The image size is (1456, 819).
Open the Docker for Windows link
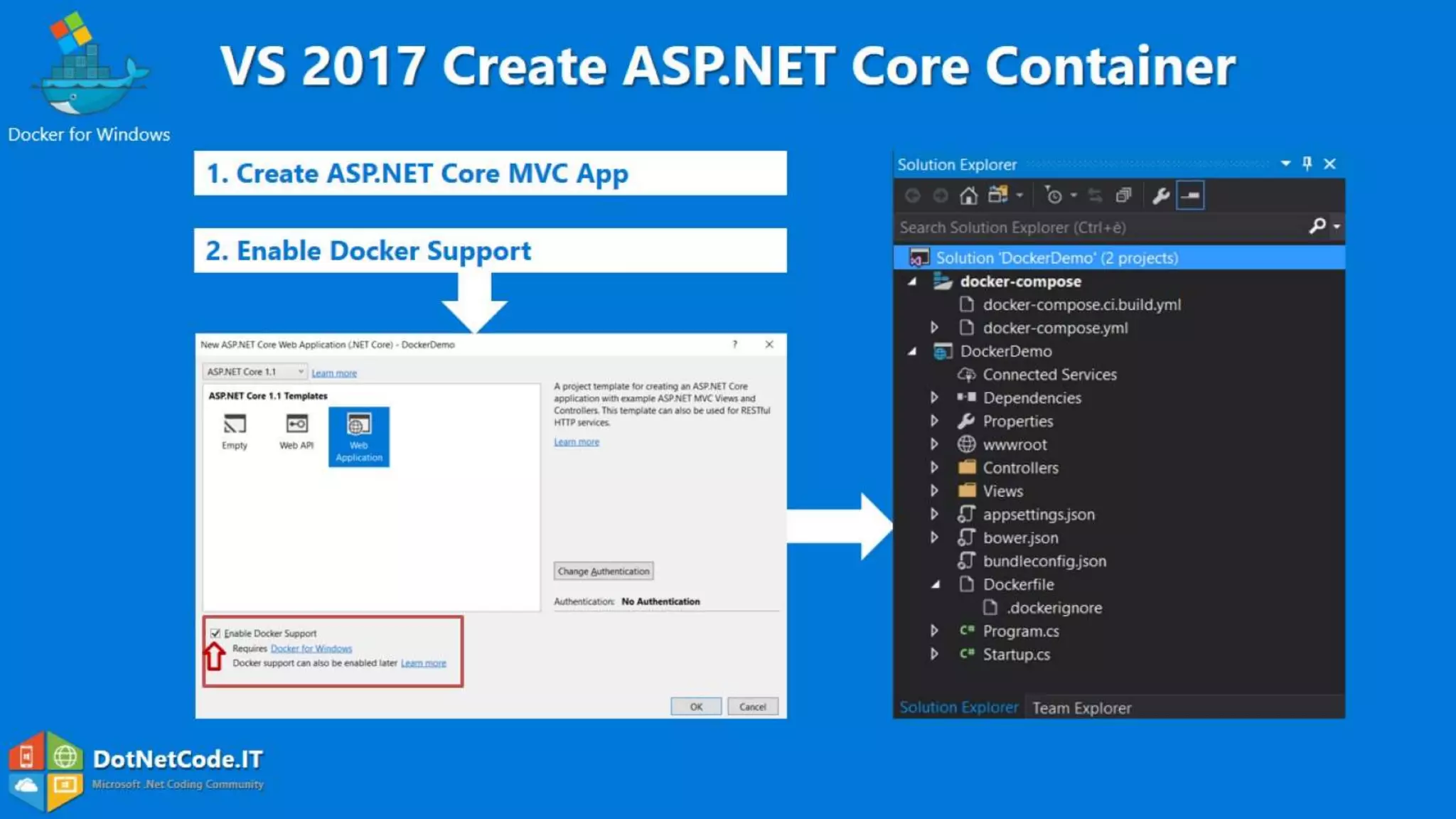click(311, 648)
